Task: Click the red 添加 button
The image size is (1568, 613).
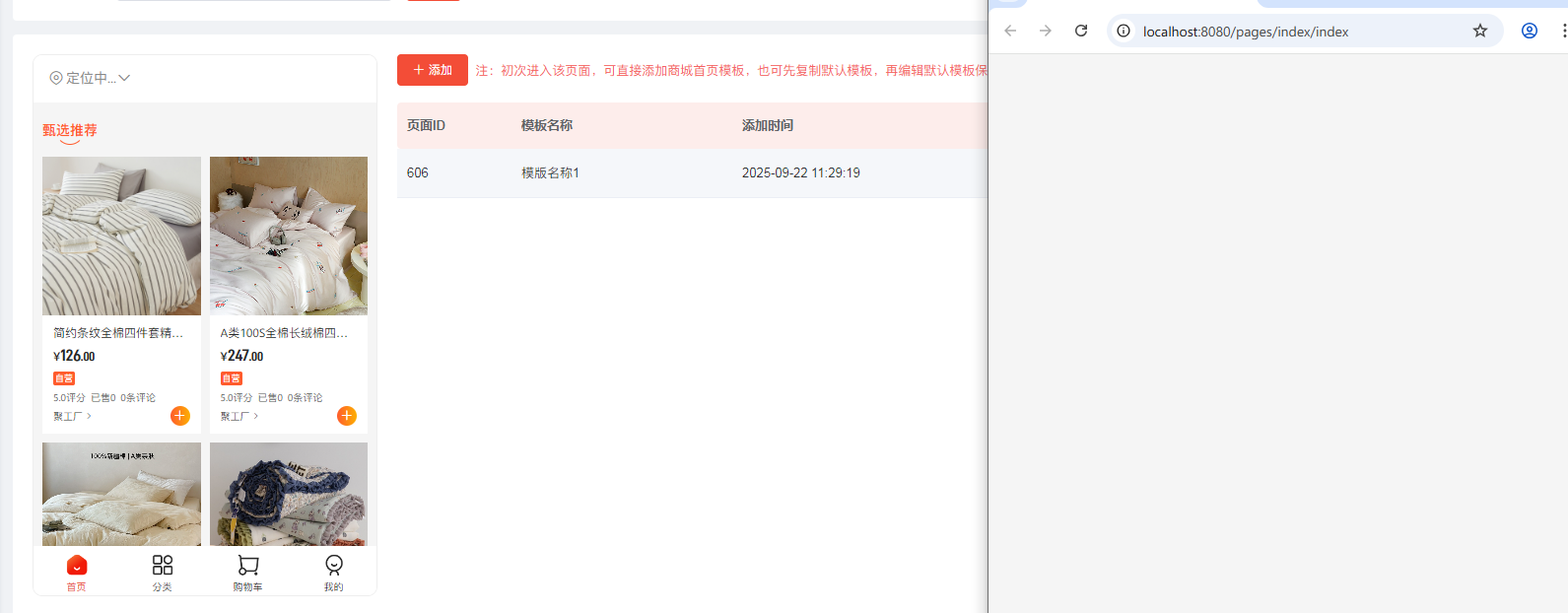Action: click(432, 70)
